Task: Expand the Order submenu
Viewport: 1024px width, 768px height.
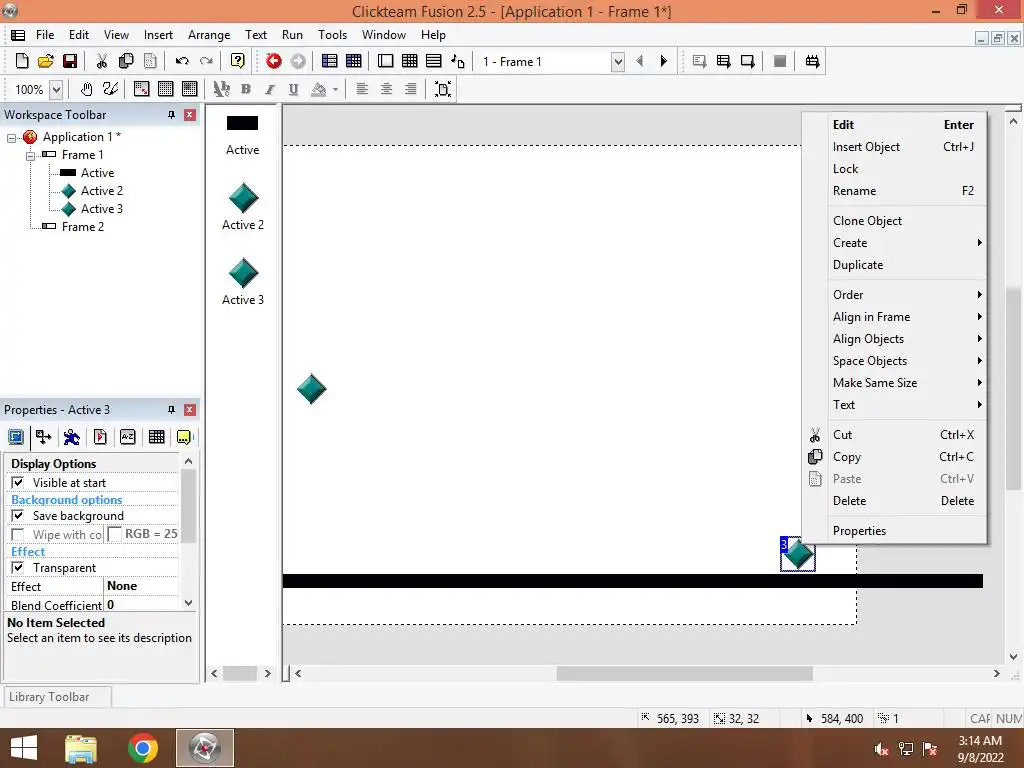Action: pyautogui.click(x=907, y=295)
